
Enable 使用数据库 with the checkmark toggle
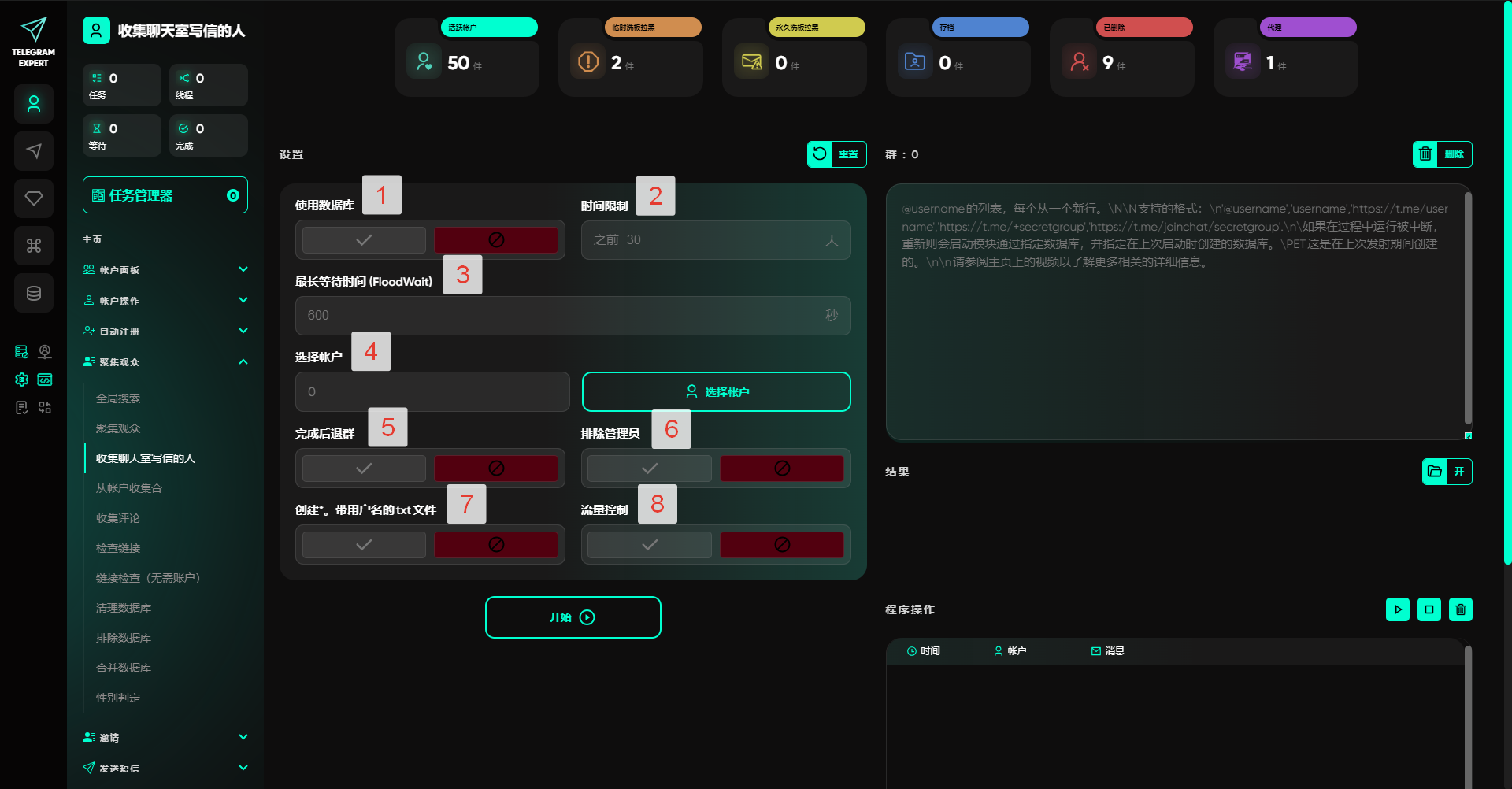(364, 240)
